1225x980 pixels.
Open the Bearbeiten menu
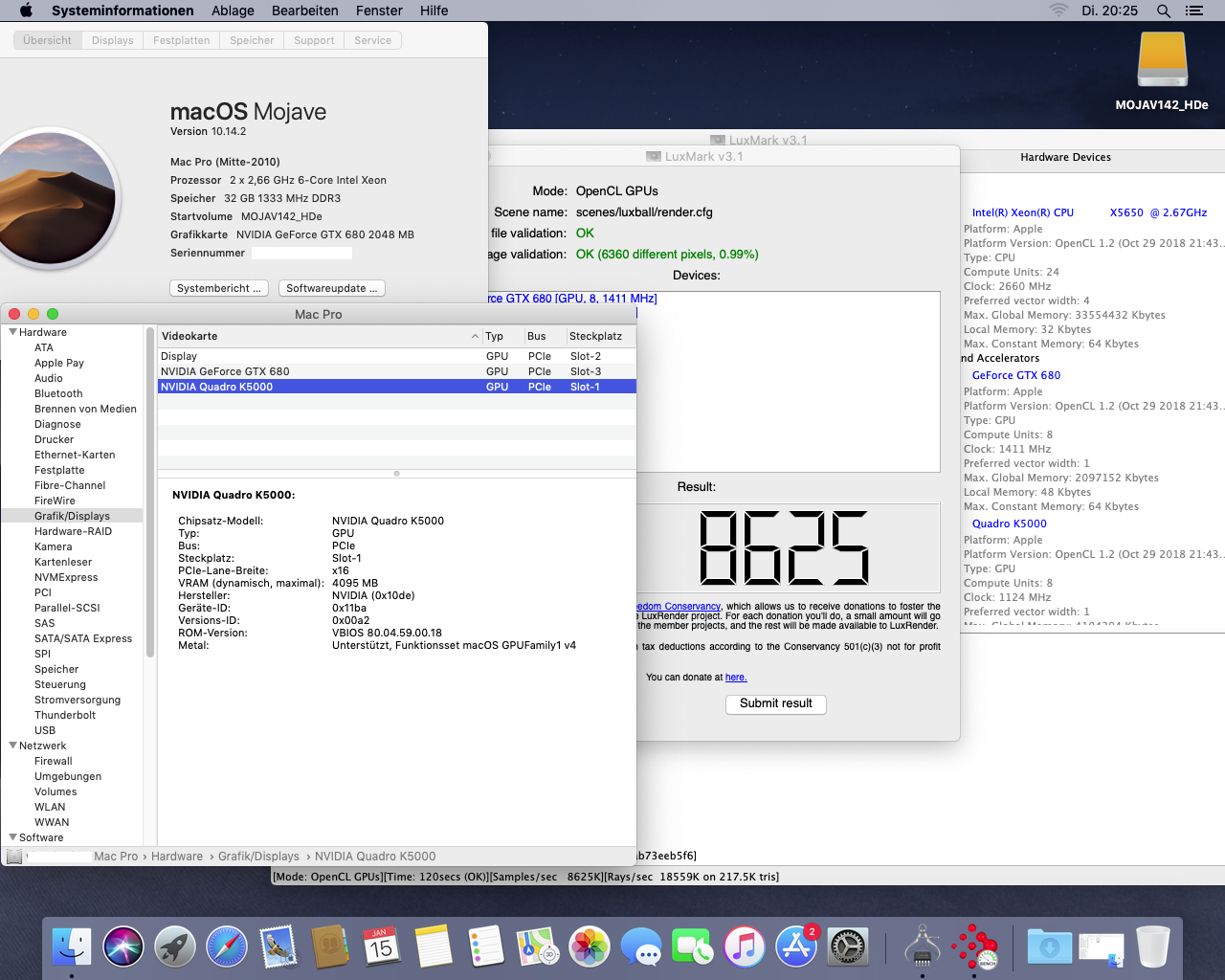(304, 11)
